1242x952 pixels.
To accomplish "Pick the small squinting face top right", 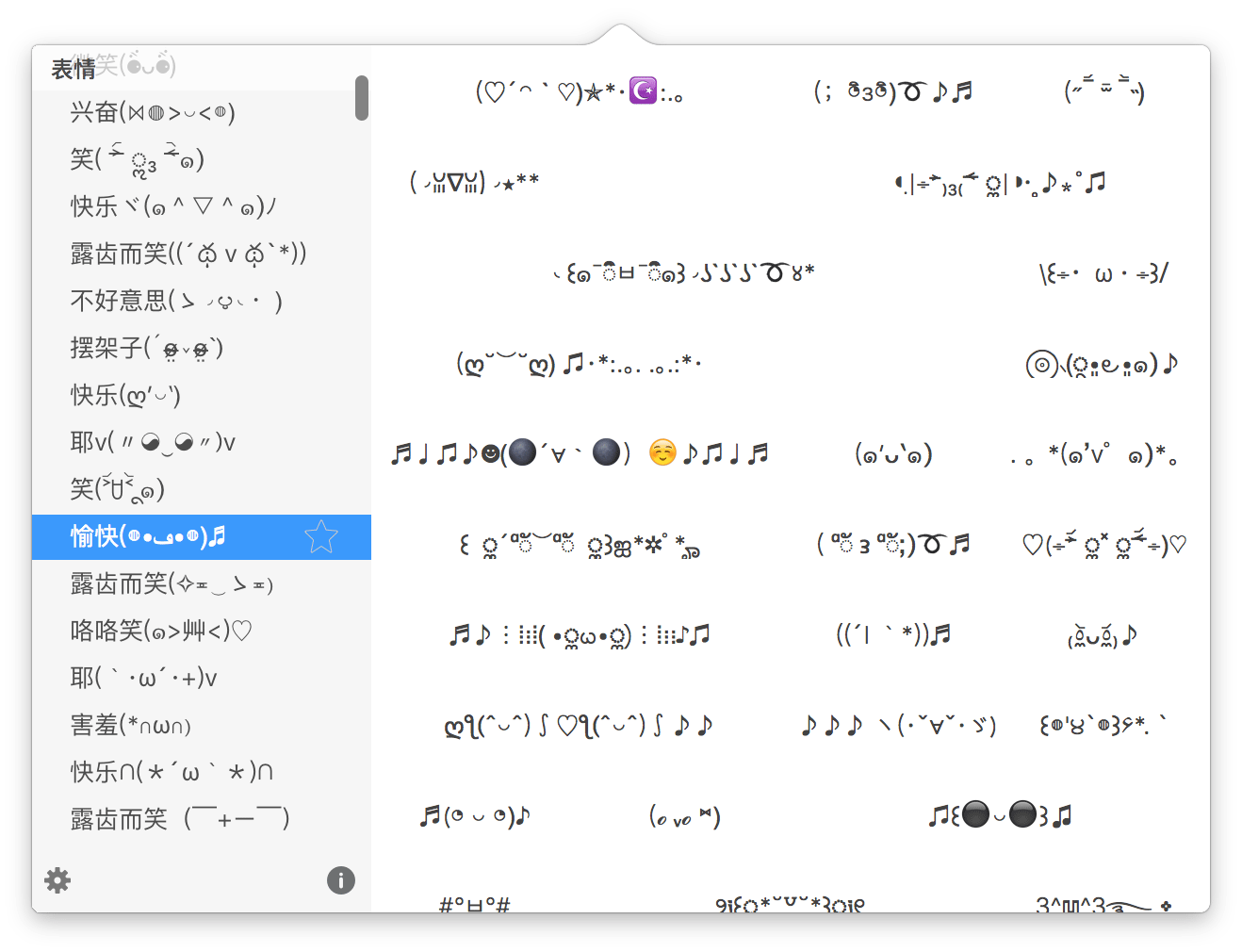I will [1104, 90].
